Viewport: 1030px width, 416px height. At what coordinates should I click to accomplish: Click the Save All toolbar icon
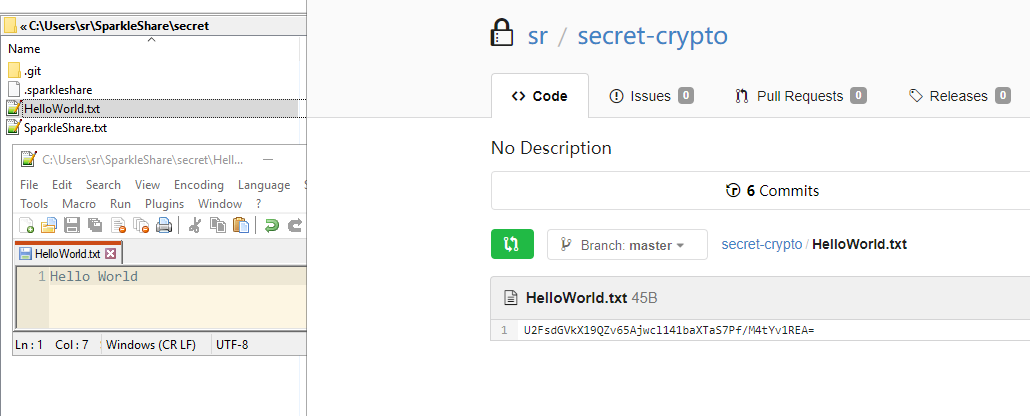pos(95,225)
